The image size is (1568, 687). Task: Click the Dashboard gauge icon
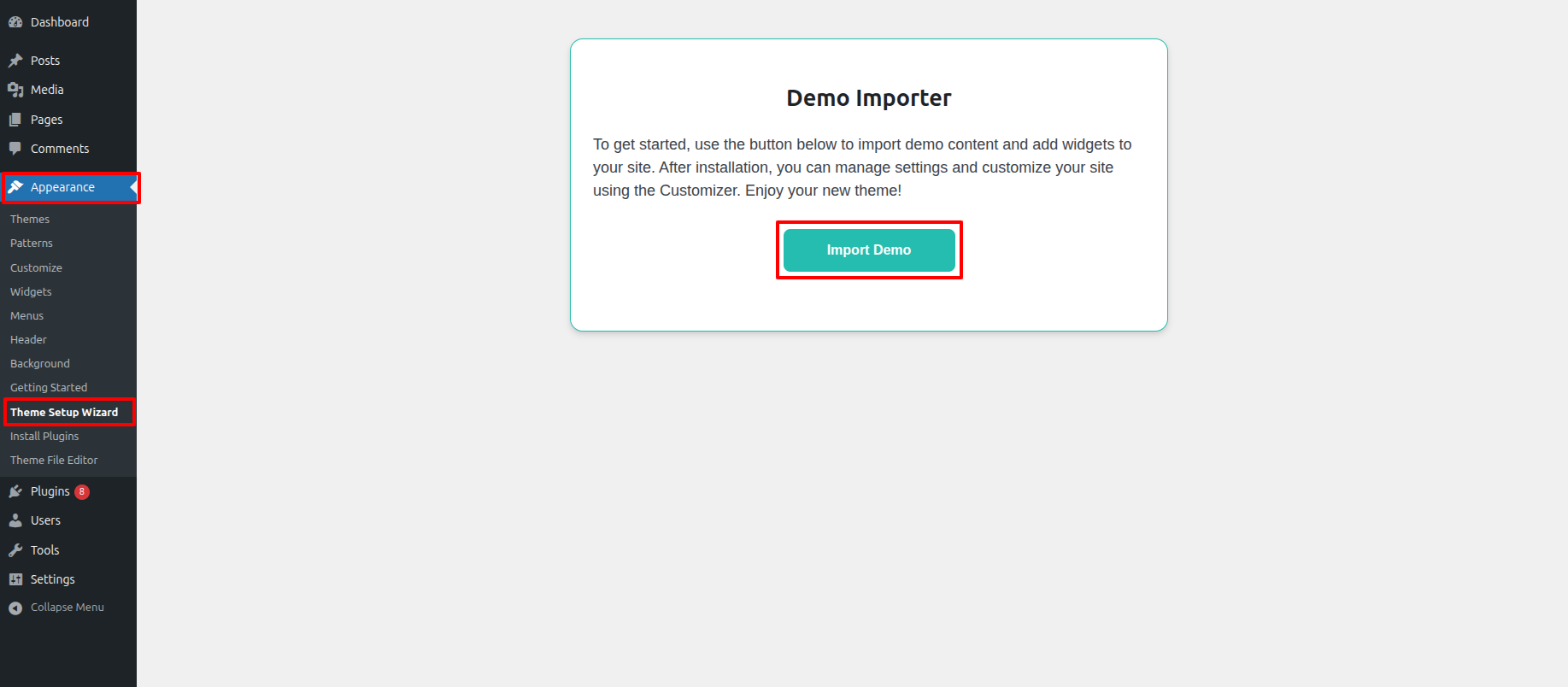point(15,22)
